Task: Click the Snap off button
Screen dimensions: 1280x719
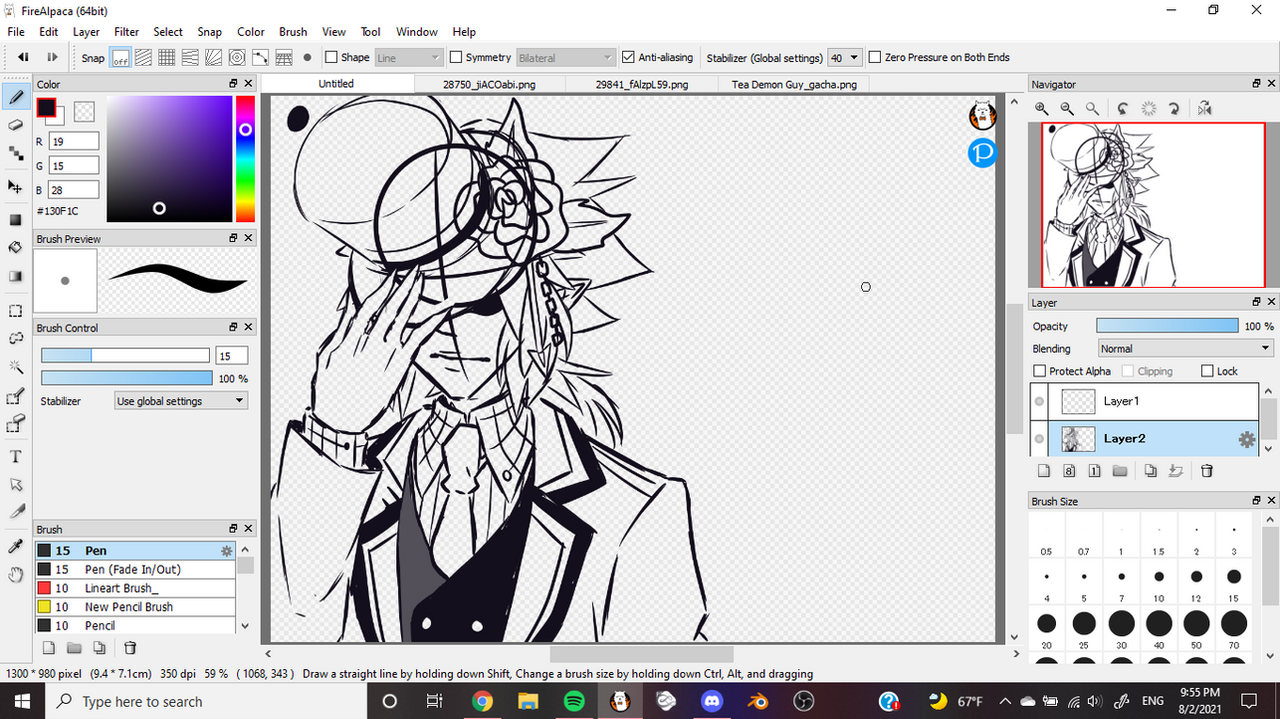Action: pos(121,58)
